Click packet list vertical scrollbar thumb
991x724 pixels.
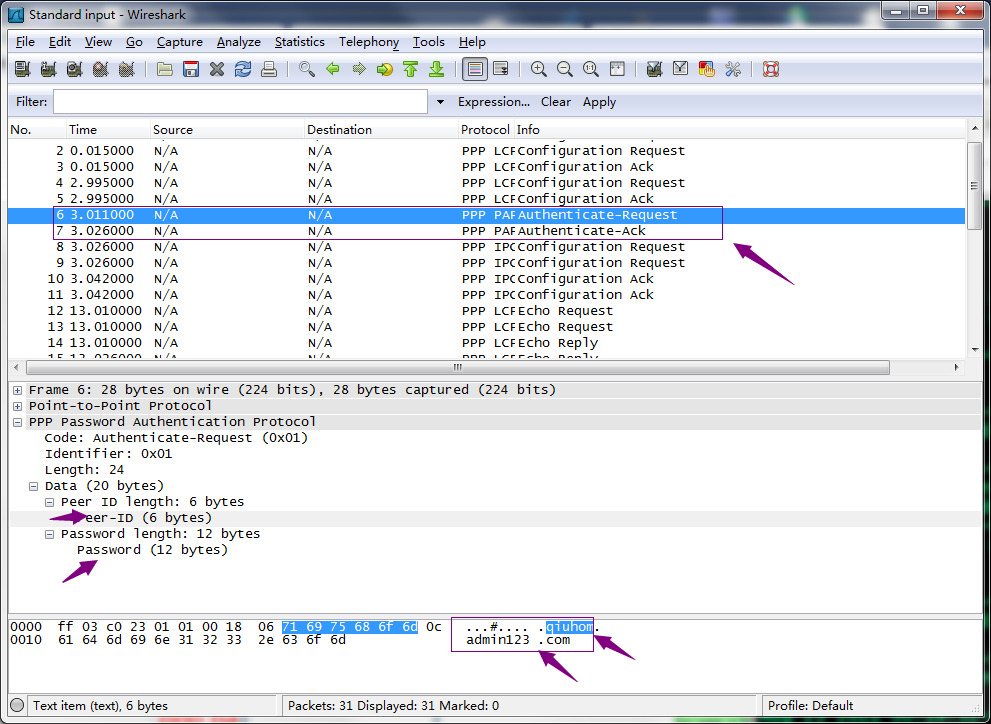tap(974, 185)
